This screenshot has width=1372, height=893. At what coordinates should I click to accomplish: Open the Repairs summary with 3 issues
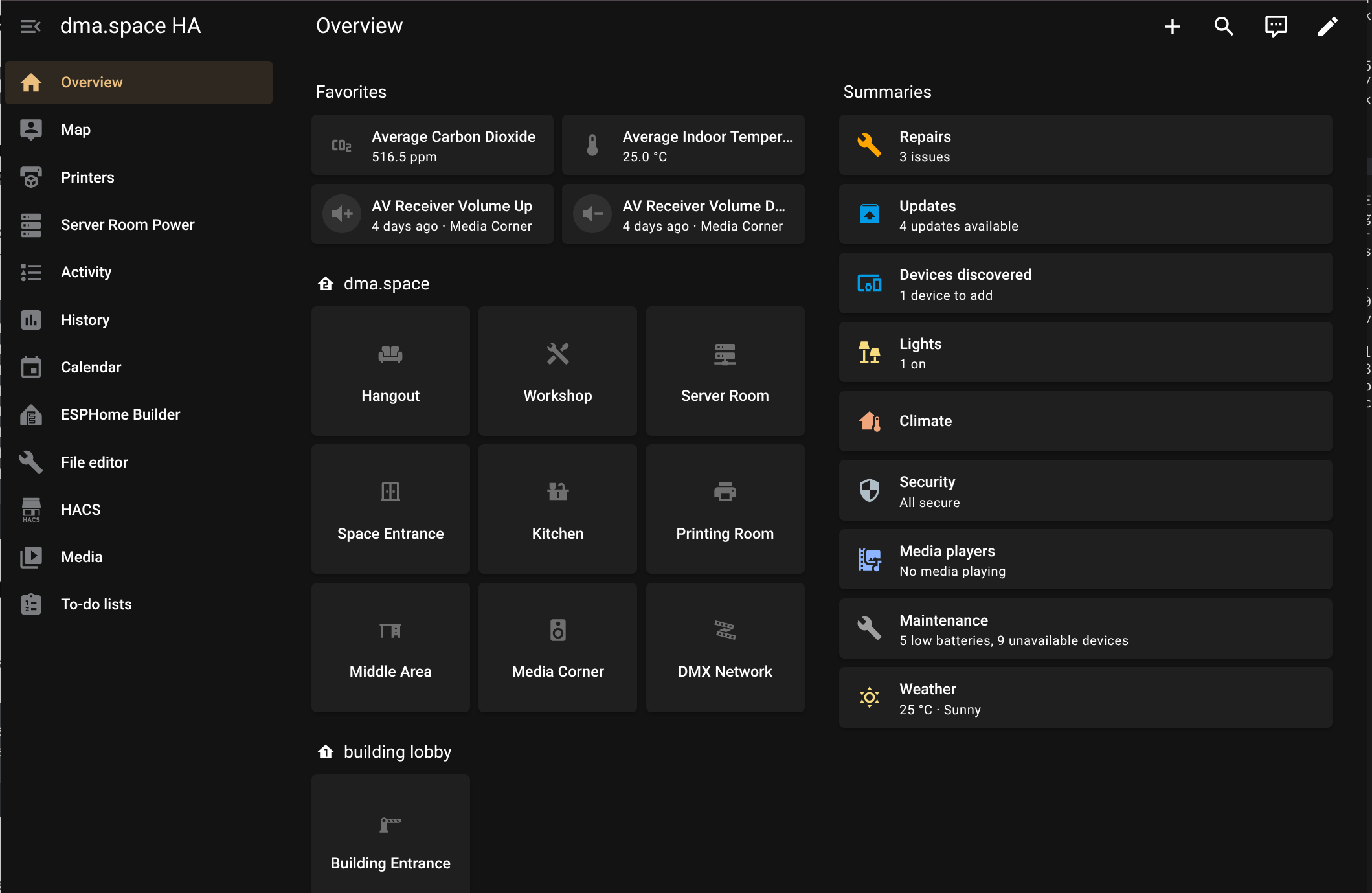(1085, 145)
